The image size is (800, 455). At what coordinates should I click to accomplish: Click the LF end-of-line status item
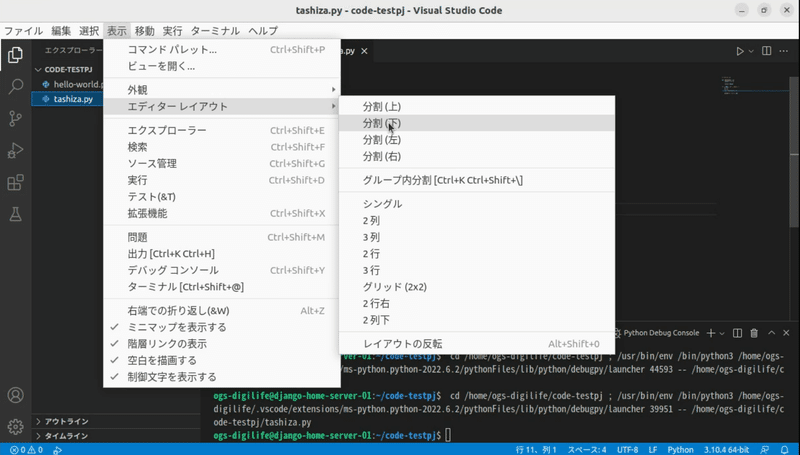653,450
